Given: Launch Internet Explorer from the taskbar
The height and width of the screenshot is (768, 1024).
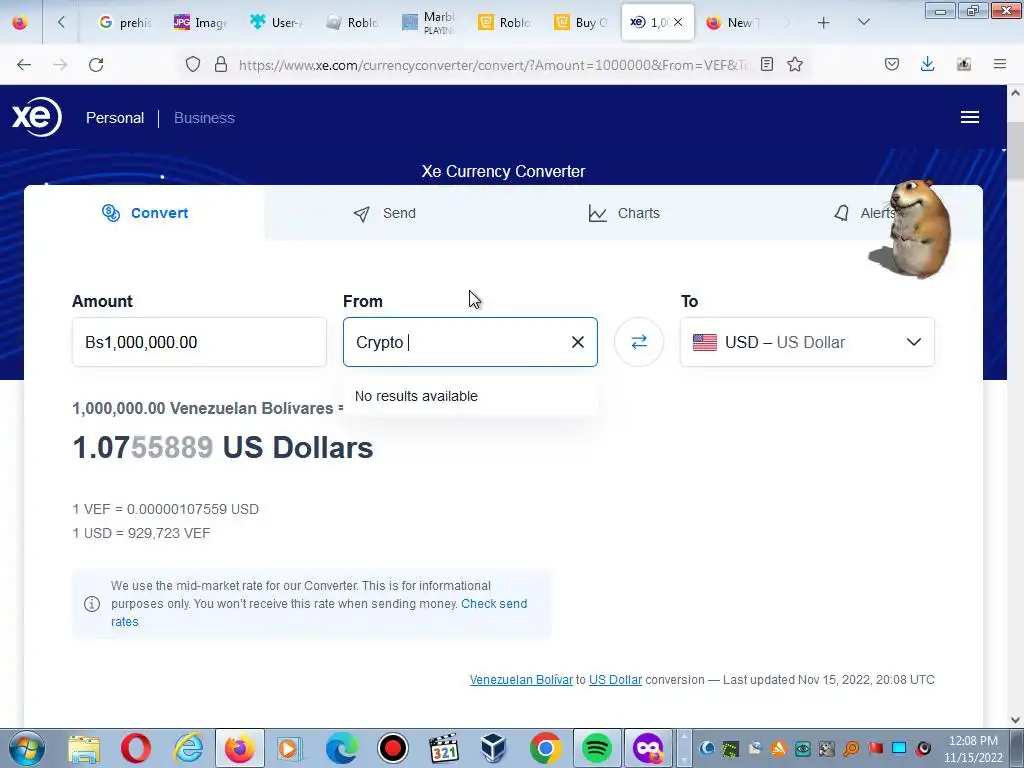Looking at the screenshot, I should tap(188, 748).
